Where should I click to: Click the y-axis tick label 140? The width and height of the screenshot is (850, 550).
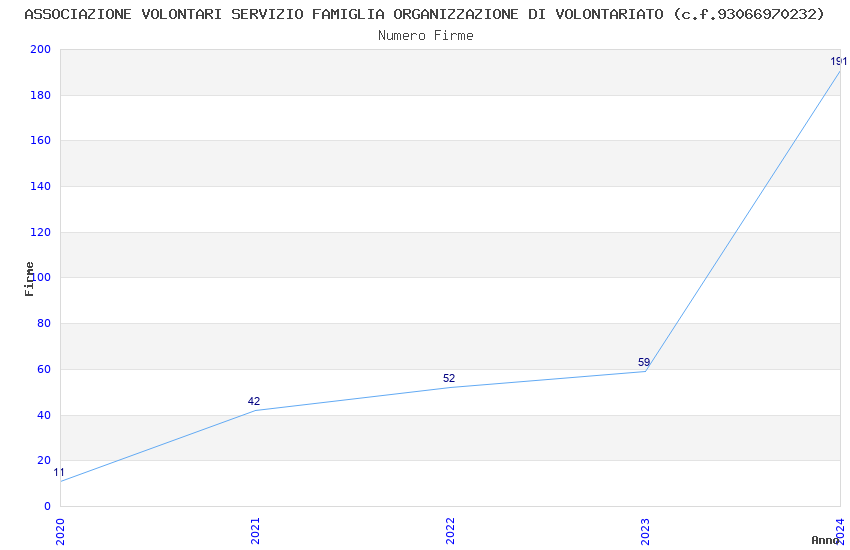pos(40,186)
